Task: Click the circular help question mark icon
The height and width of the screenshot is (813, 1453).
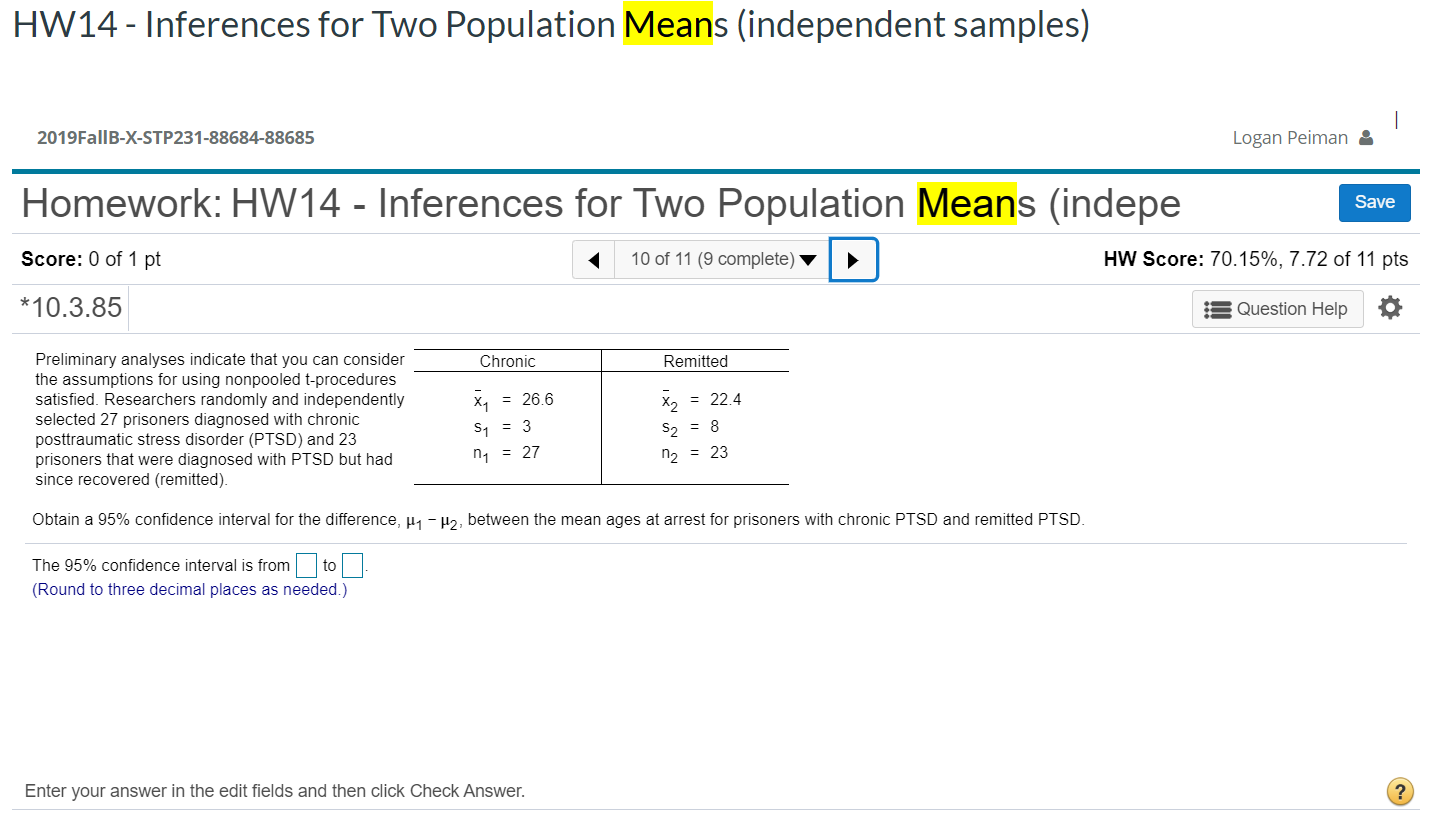Action: coord(1400,791)
